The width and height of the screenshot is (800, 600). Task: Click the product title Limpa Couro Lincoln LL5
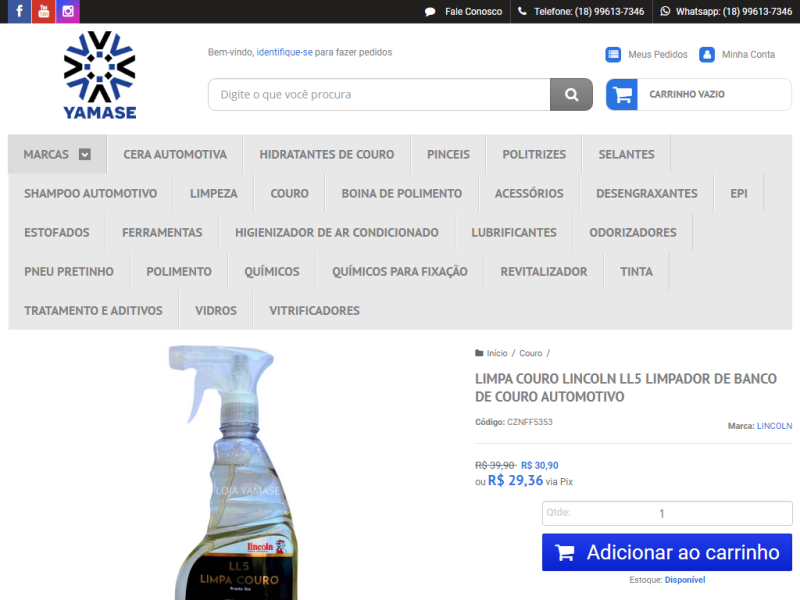(626, 388)
